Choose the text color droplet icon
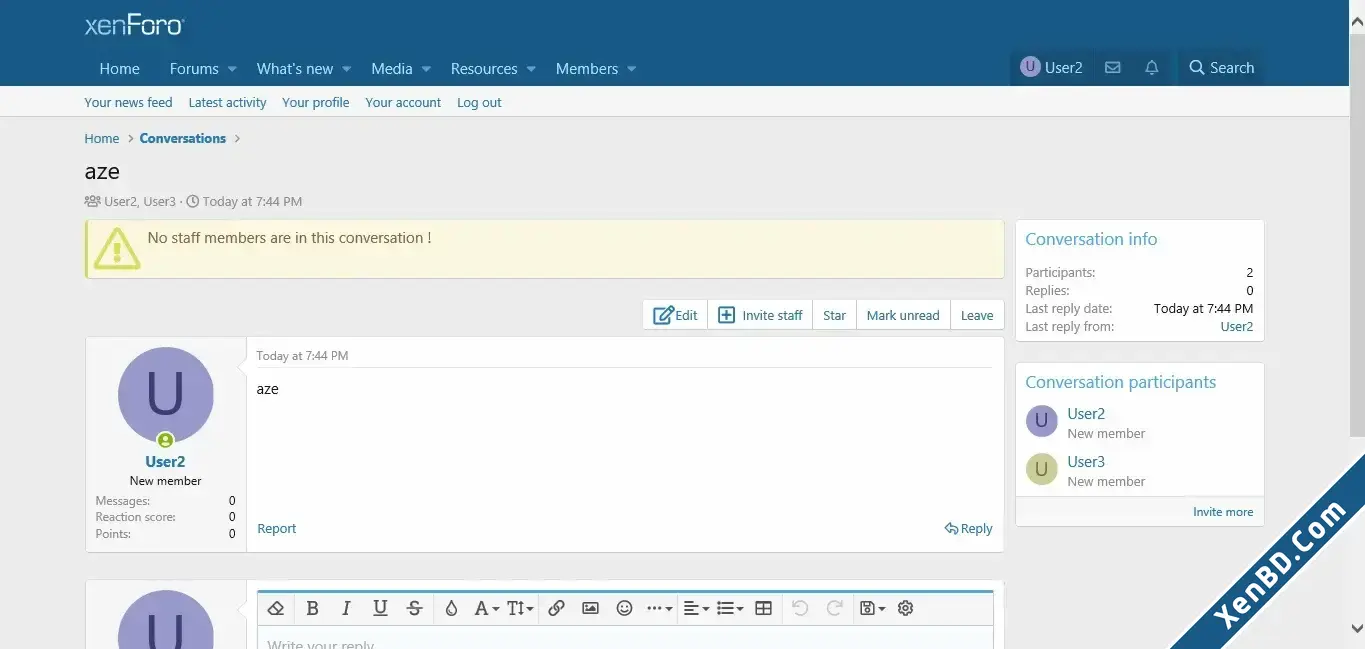The image size is (1365, 649). click(x=451, y=608)
